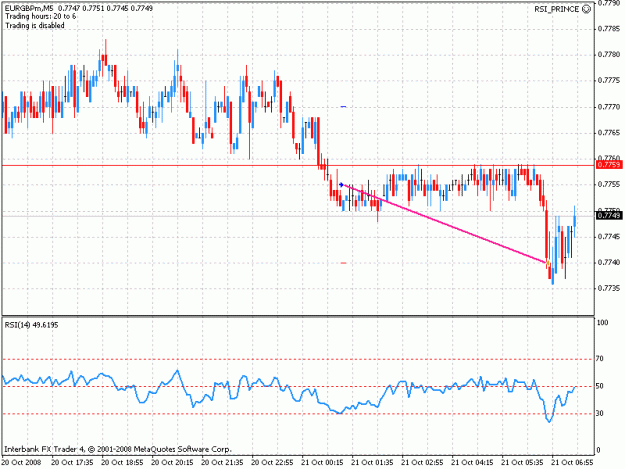Viewport: 625px width, 469px height.
Task: Click the blue order open arrow marker
Action: [x=341, y=184]
